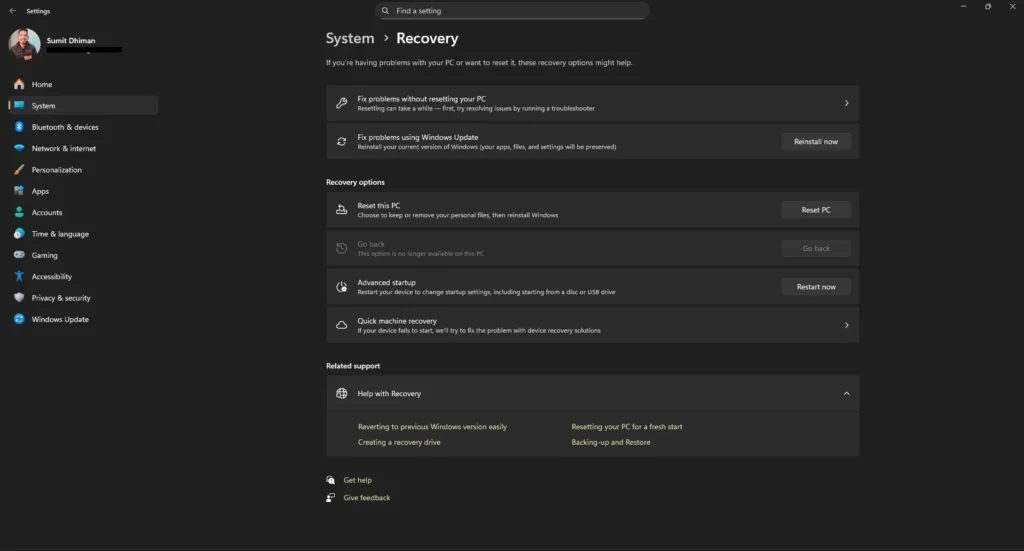Click the Bluetooth icon in sidebar
This screenshot has height=551, width=1024.
pyautogui.click(x=19, y=127)
